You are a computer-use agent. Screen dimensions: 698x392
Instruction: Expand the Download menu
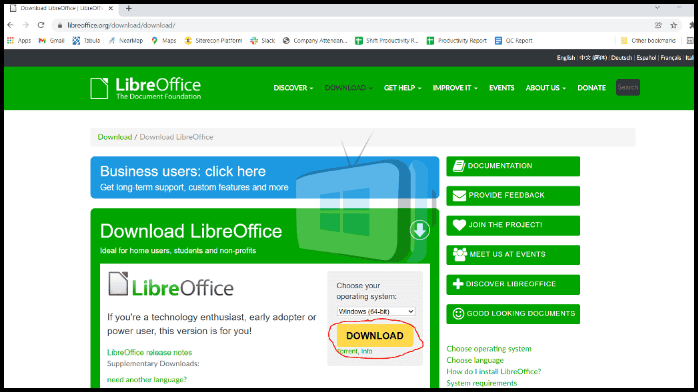click(348, 88)
